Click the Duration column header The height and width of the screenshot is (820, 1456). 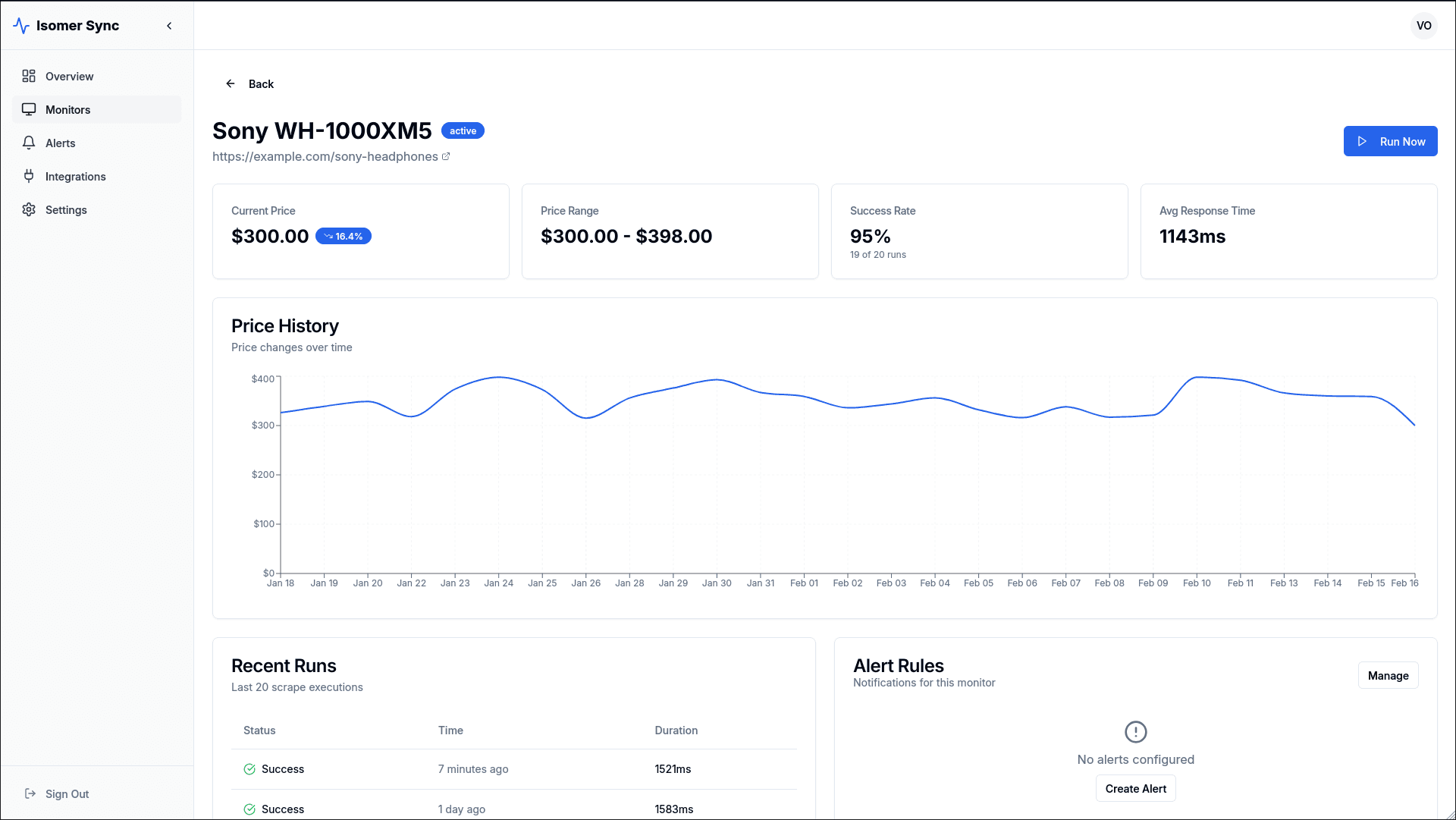676,730
